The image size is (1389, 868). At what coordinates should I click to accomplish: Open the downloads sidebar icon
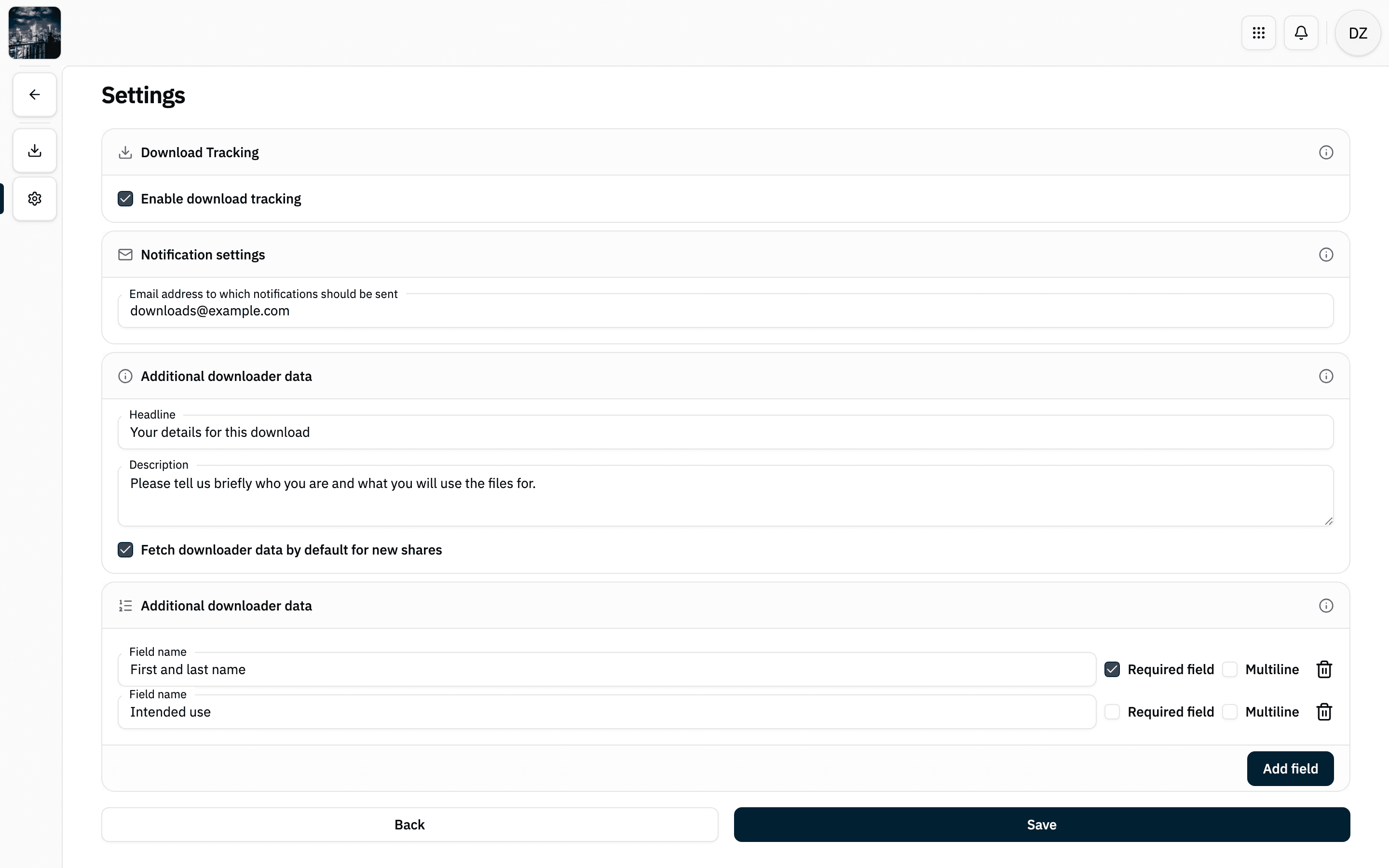(34, 150)
